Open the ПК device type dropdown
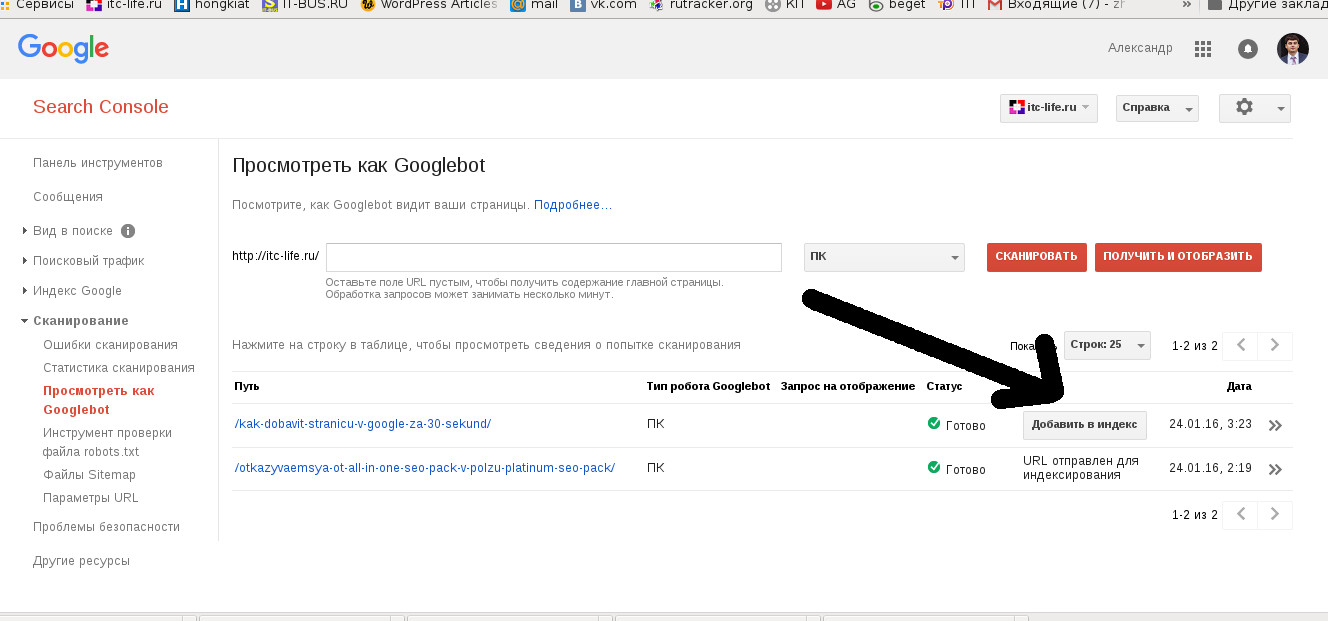Image resolution: width=1328 pixels, height=621 pixels. [884, 257]
